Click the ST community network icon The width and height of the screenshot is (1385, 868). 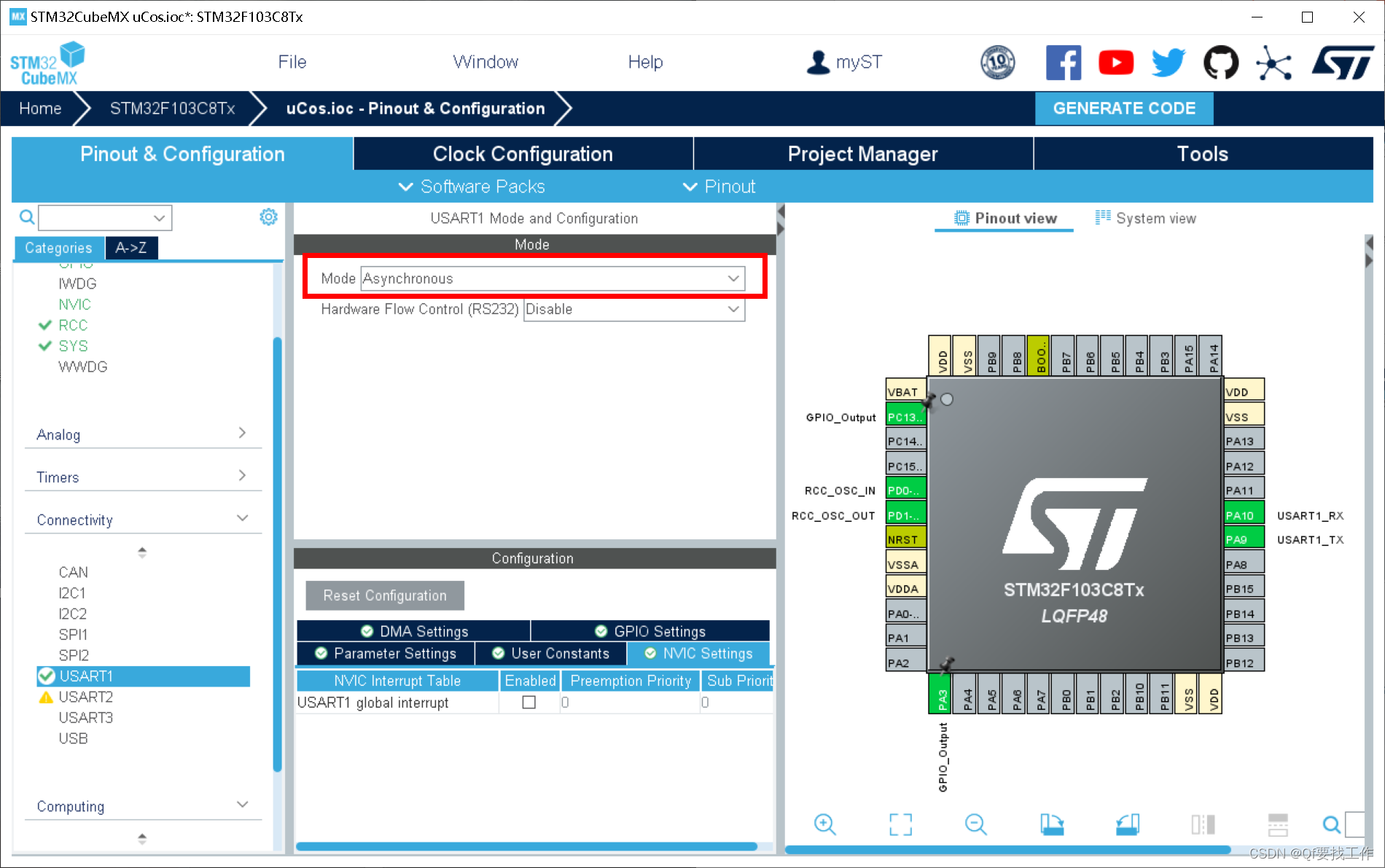[1273, 63]
